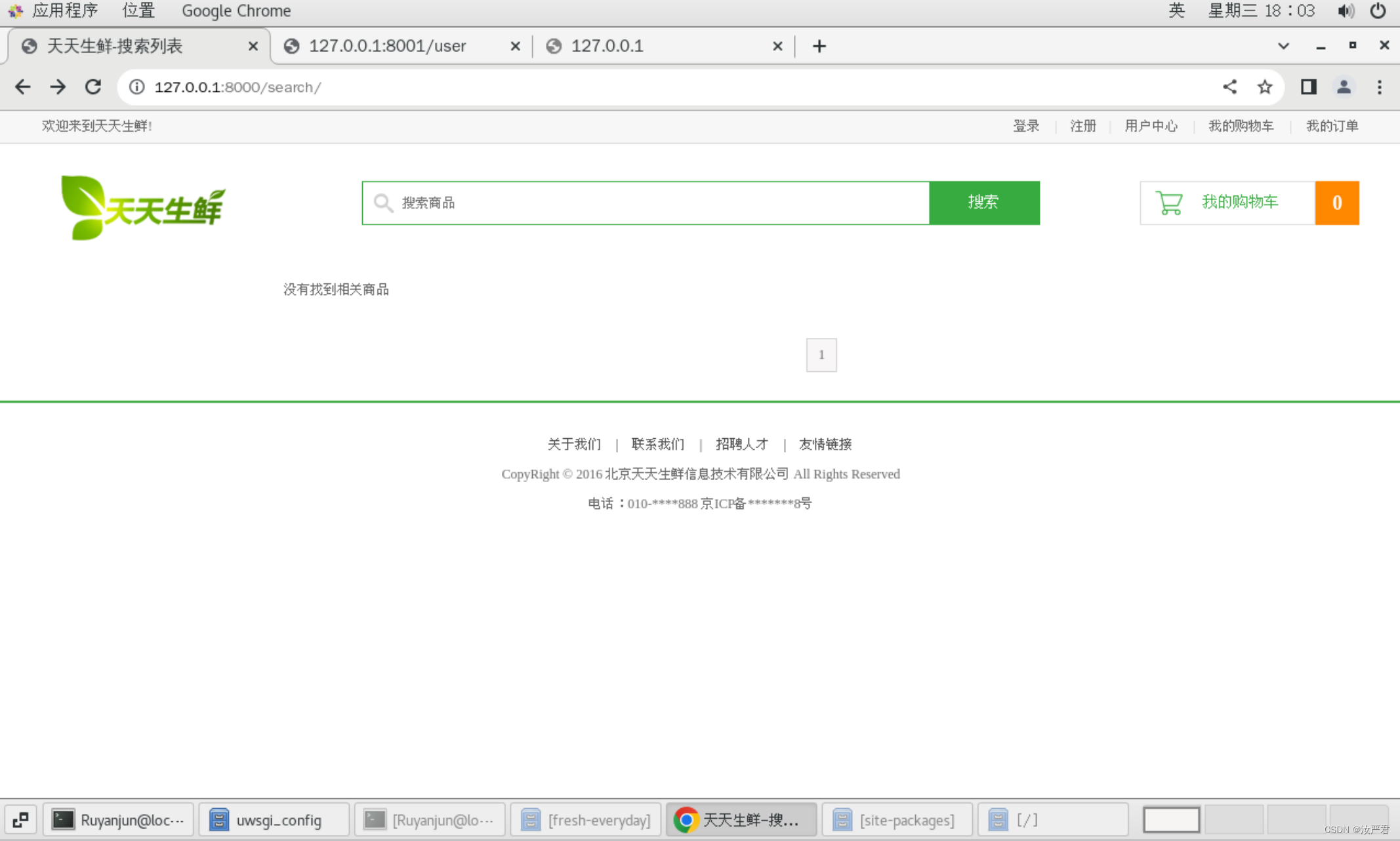The width and height of the screenshot is (1400, 841).
Task: Click the share icon in the address bar
Action: click(x=1229, y=87)
